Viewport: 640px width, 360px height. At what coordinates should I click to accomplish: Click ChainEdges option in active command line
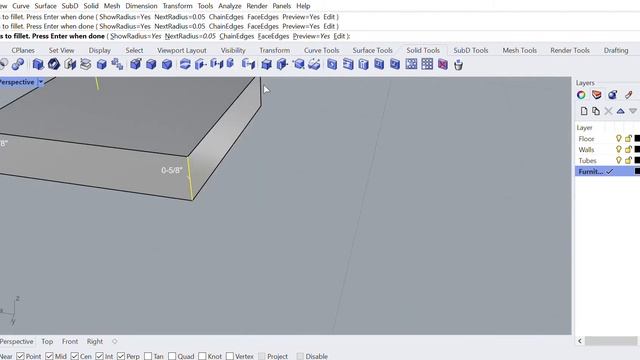click(x=236, y=36)
